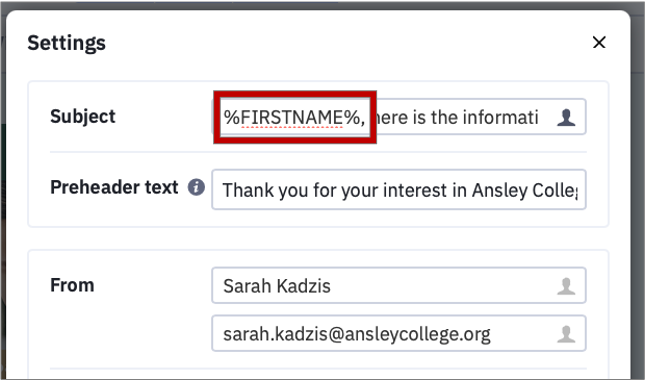
Task: Focus the From name field
Action: 399,286
